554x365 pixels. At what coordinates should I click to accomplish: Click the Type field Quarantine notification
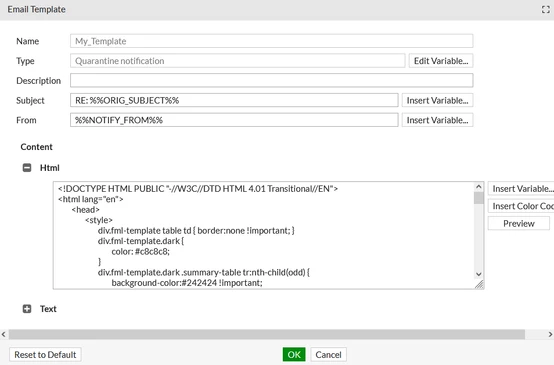click(237, 61)
